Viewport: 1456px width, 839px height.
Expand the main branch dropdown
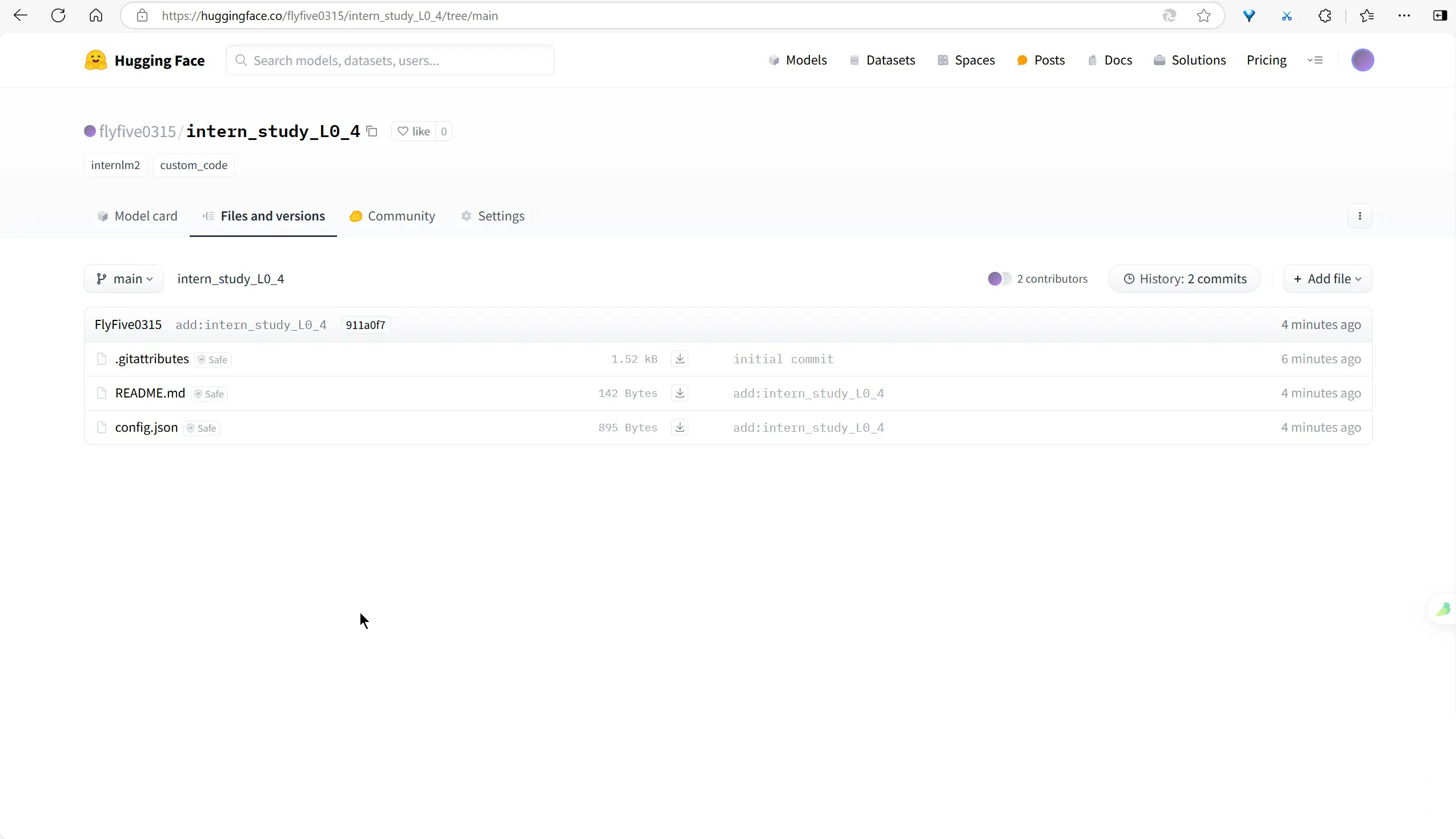point(125,279)
